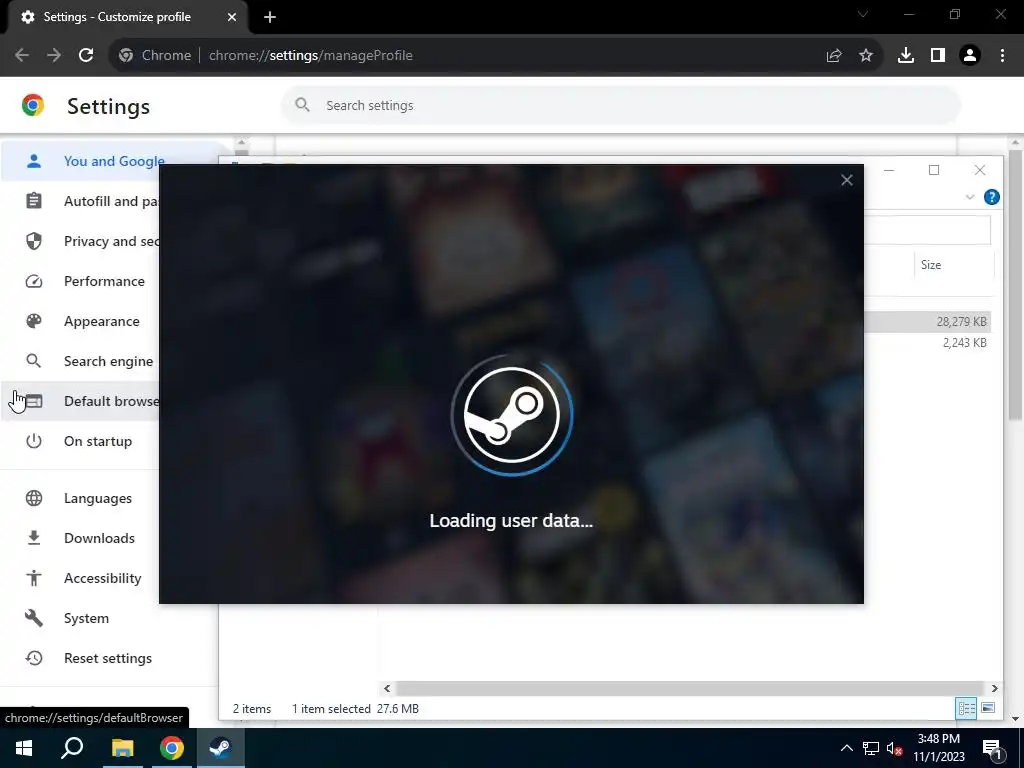1024x768 pixels.
Task: Click the palette icon beside Appearance
Action: [x=34, y=321]
